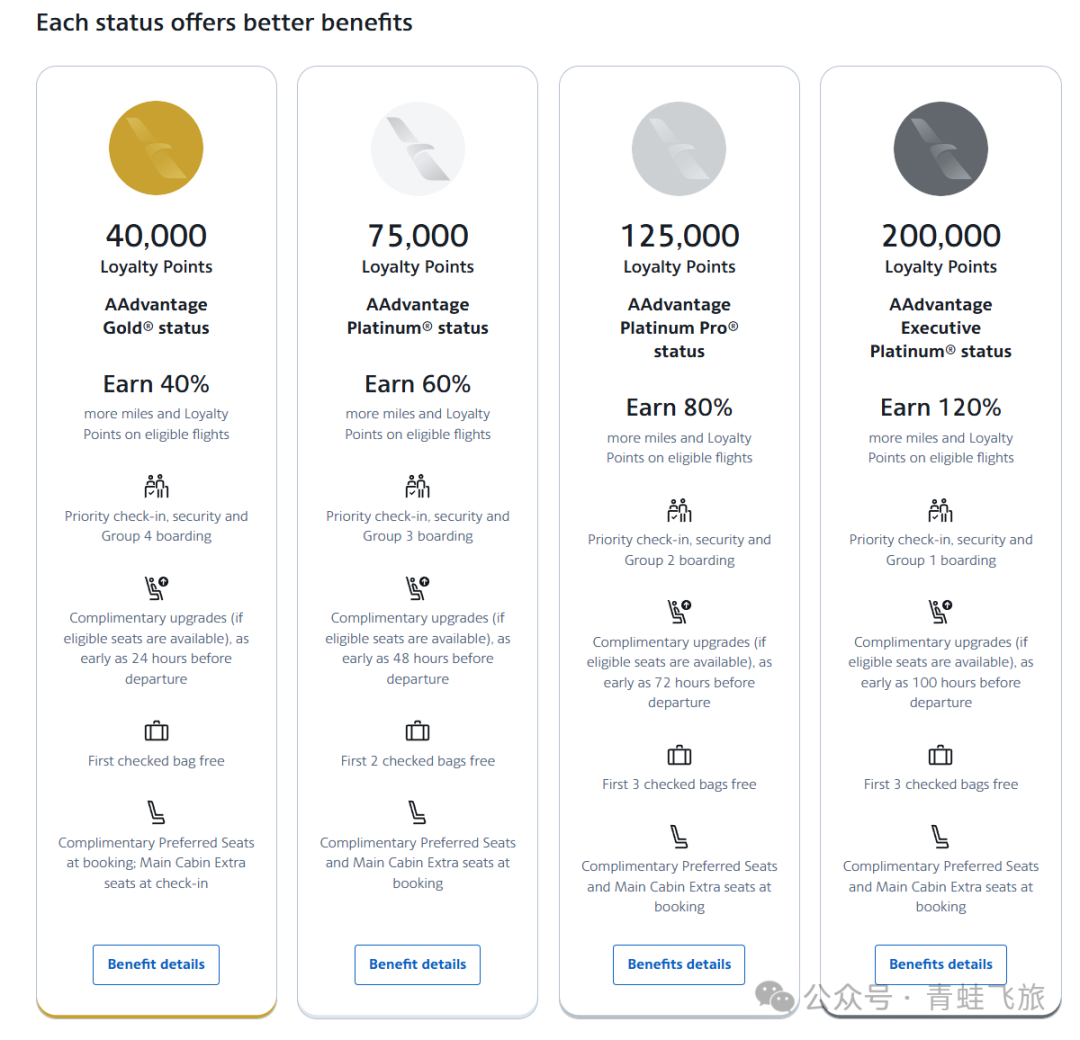Screen dimensions: 1080x1040
Task: Click the 40,000 Loyalty Points figure
Action: [156, 236]
